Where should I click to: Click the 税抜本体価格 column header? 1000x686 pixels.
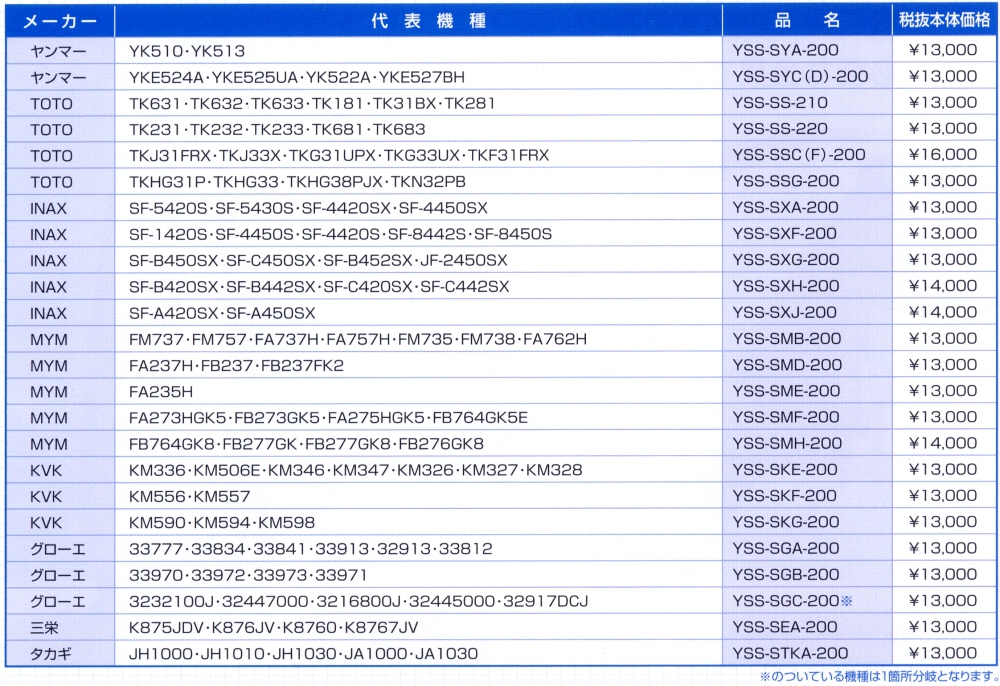pyautogui.click(x=945, y=20)
